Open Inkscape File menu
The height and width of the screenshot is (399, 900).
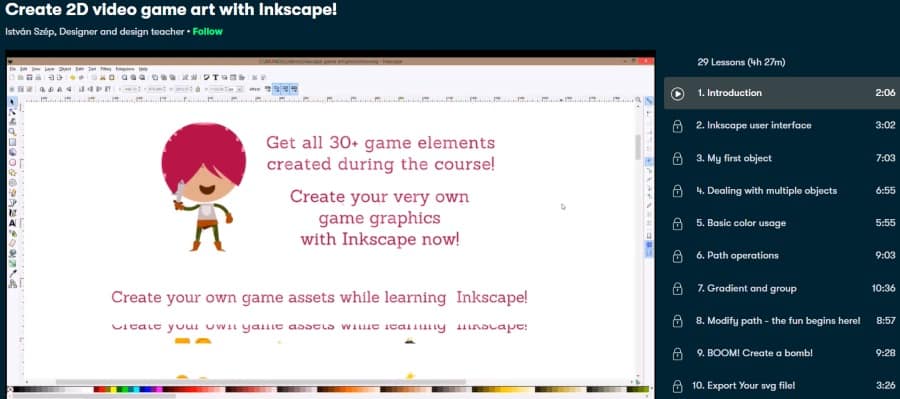(x=13, y=69)
